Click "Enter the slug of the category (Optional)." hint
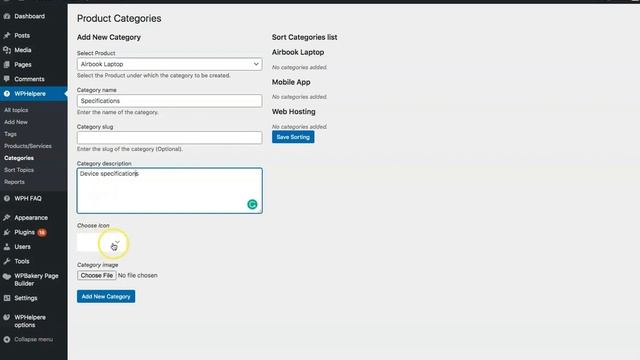This screenshot has width=640, height=360. (130, 149)
